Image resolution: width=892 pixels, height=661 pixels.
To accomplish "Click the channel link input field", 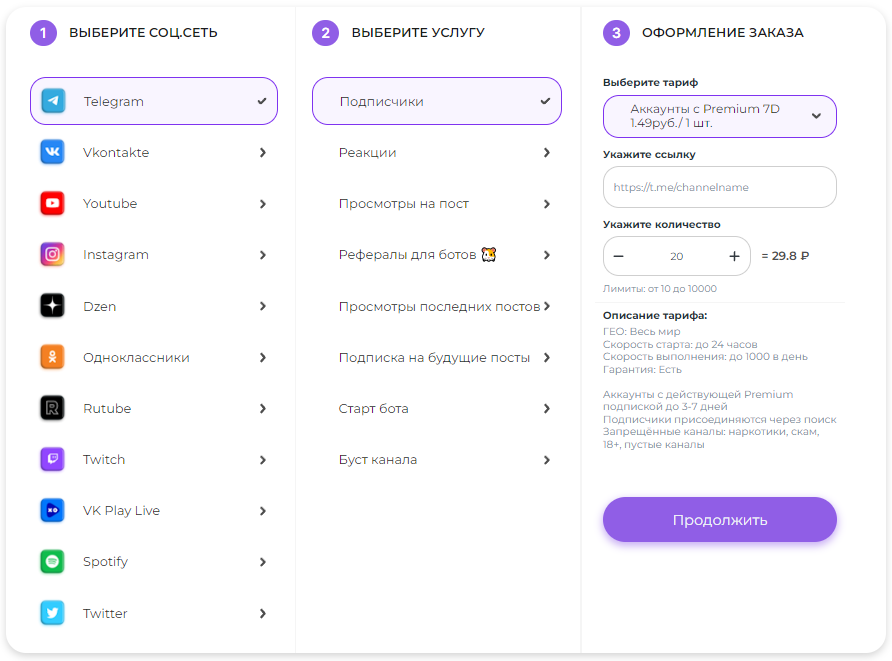I will pyautogui.click(x=719, y=187).
